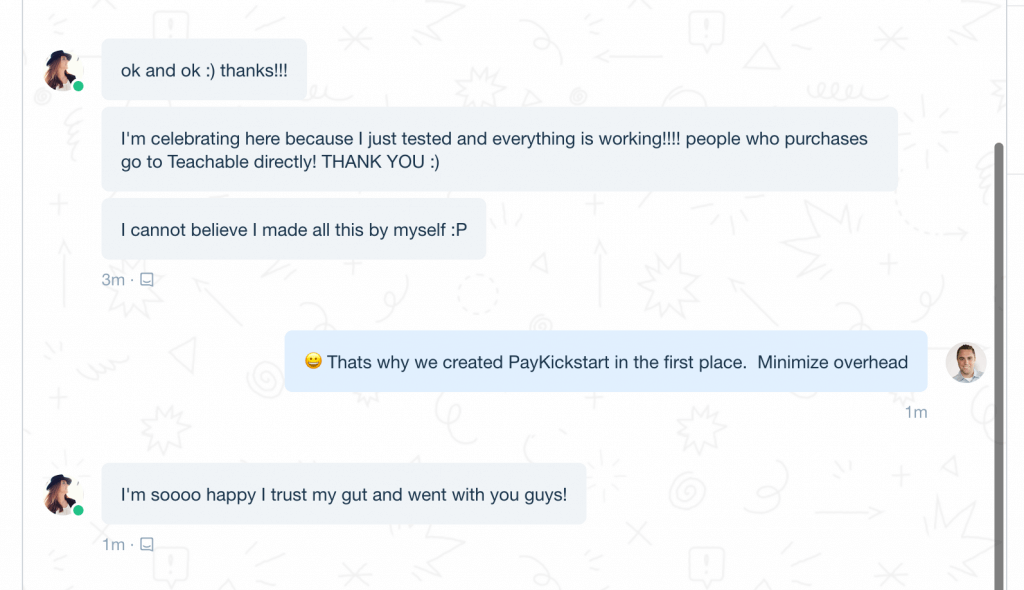The image size is (1024, 590).
Task: Select the "I'm celebrating here" message bubble
Action: pos(500,150)
